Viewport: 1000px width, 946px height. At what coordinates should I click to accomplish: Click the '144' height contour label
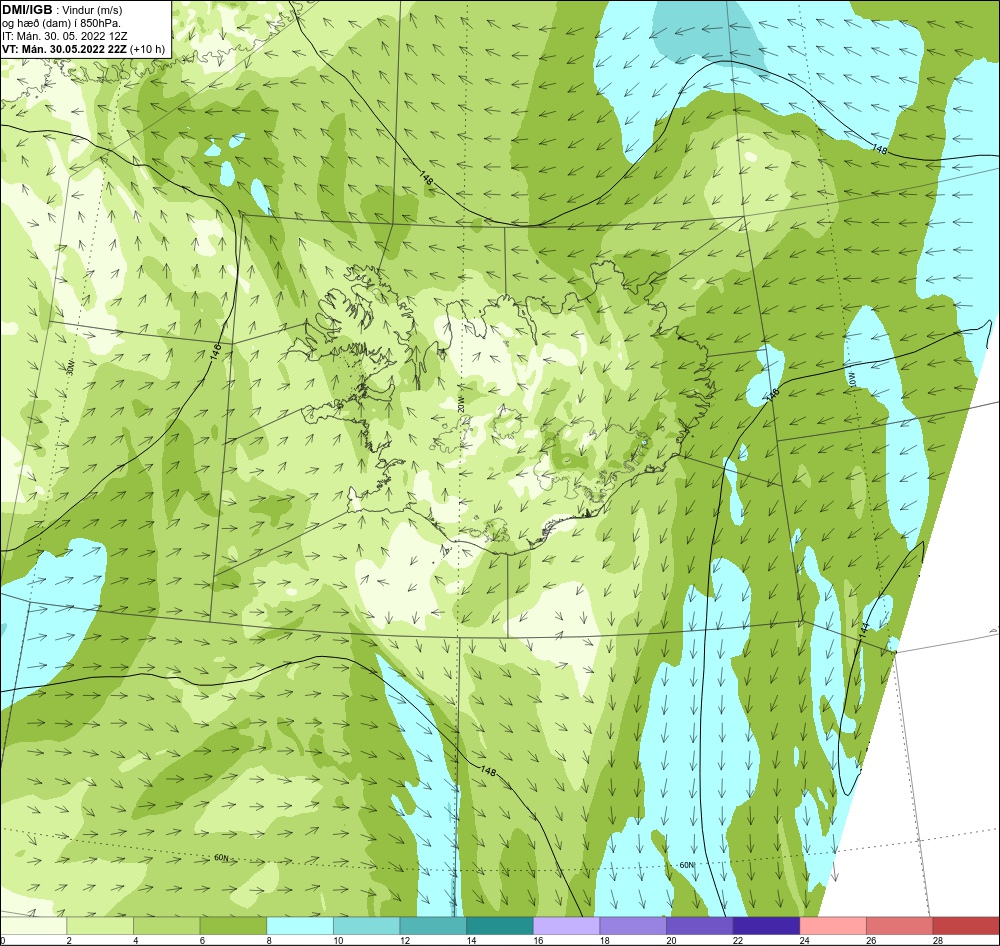tap(864, 629)
